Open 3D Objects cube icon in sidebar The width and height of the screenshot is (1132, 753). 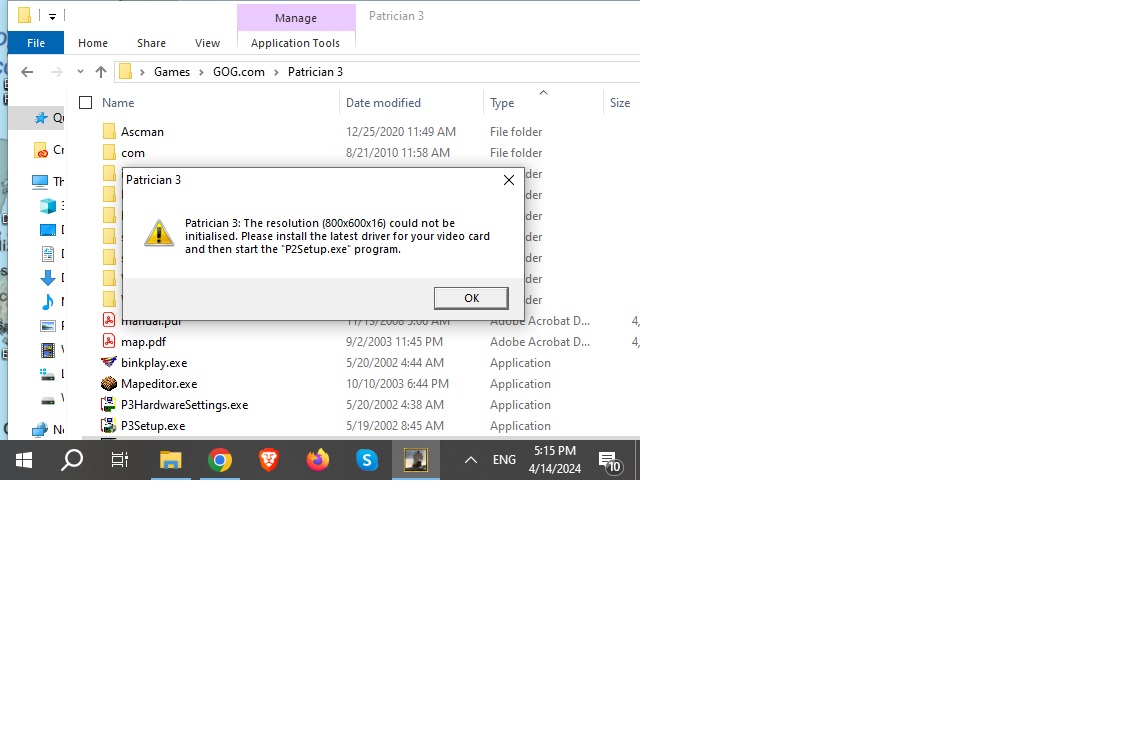[48, 206]
